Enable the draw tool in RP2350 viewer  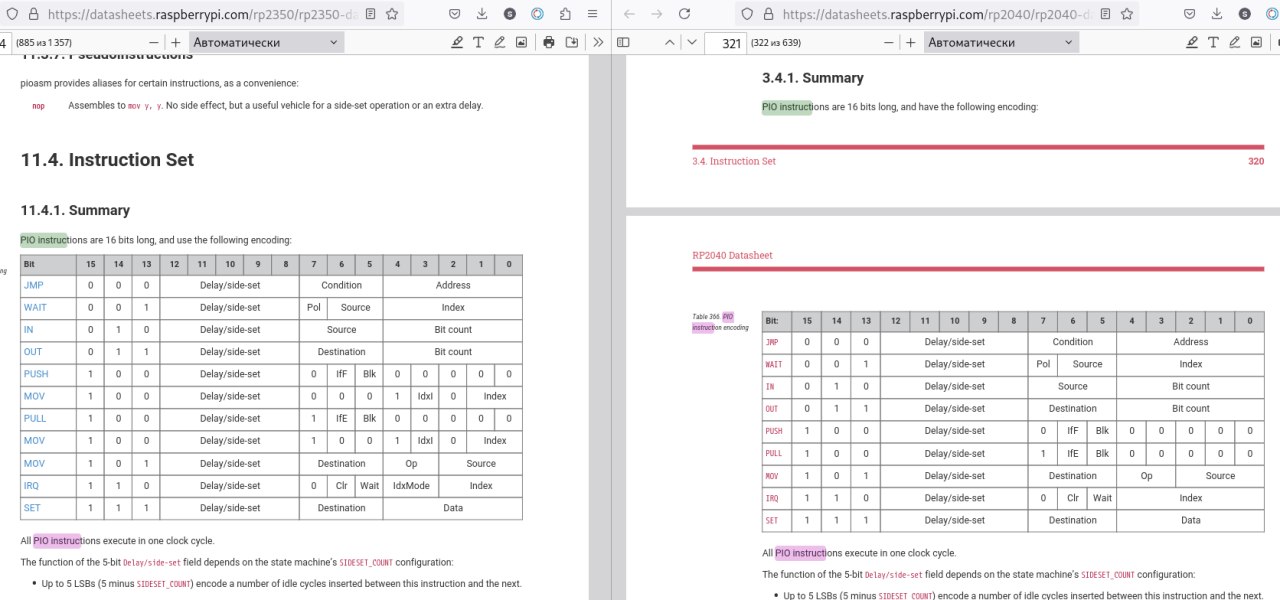(500, 42)
